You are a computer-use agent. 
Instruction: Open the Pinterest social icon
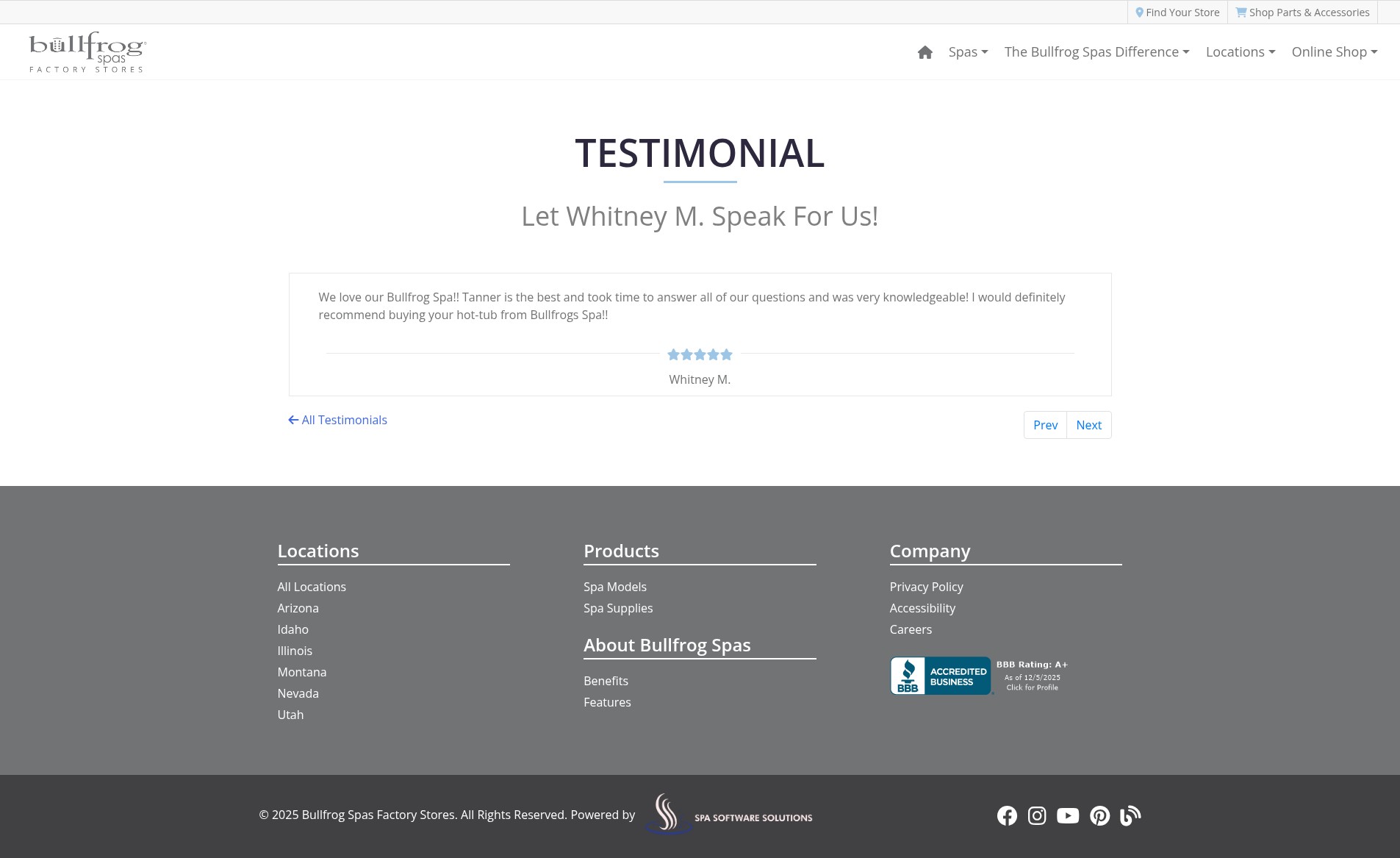pos(1099,815)
